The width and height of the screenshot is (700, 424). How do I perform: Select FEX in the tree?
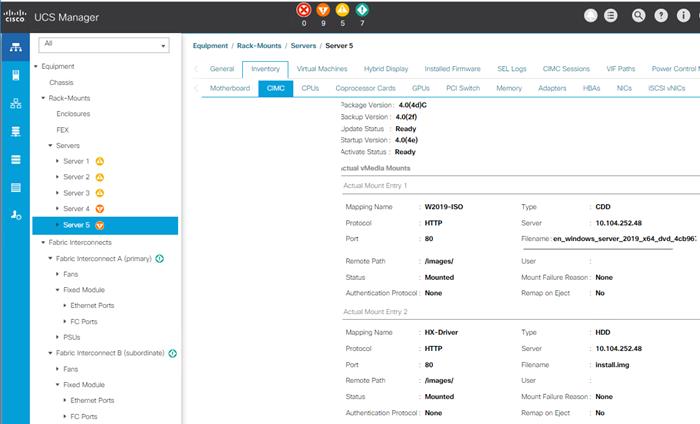(62, 130)
